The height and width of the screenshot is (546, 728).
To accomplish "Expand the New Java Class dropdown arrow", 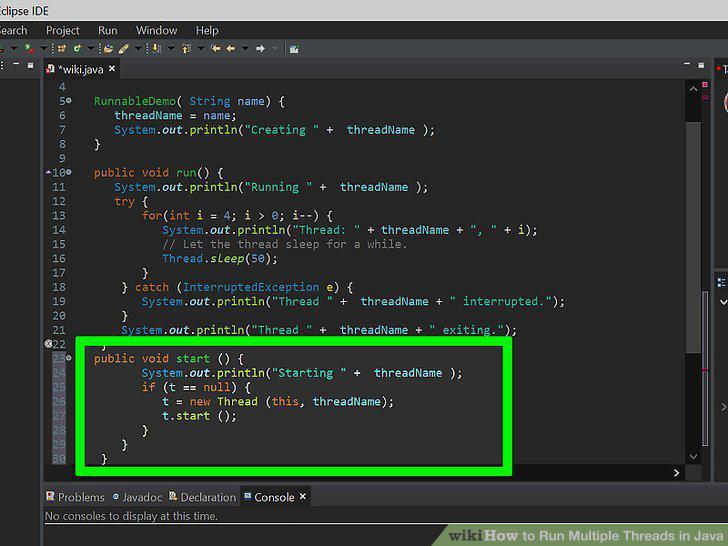I will point(91,48).
